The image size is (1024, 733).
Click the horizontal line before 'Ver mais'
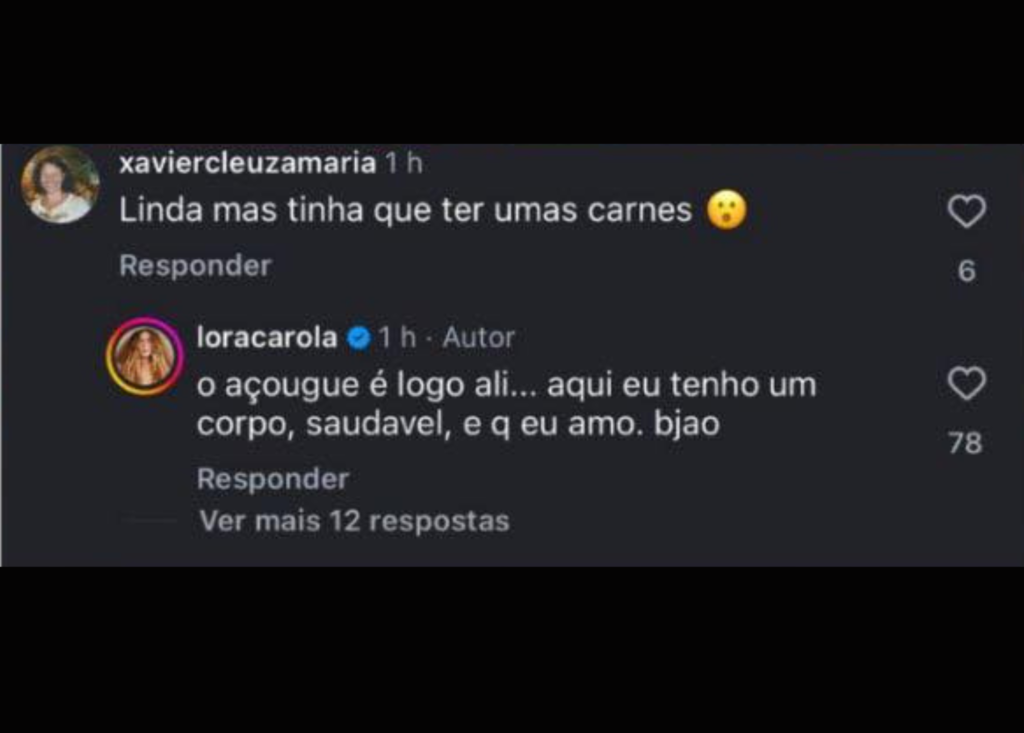[x=151, y=521]
